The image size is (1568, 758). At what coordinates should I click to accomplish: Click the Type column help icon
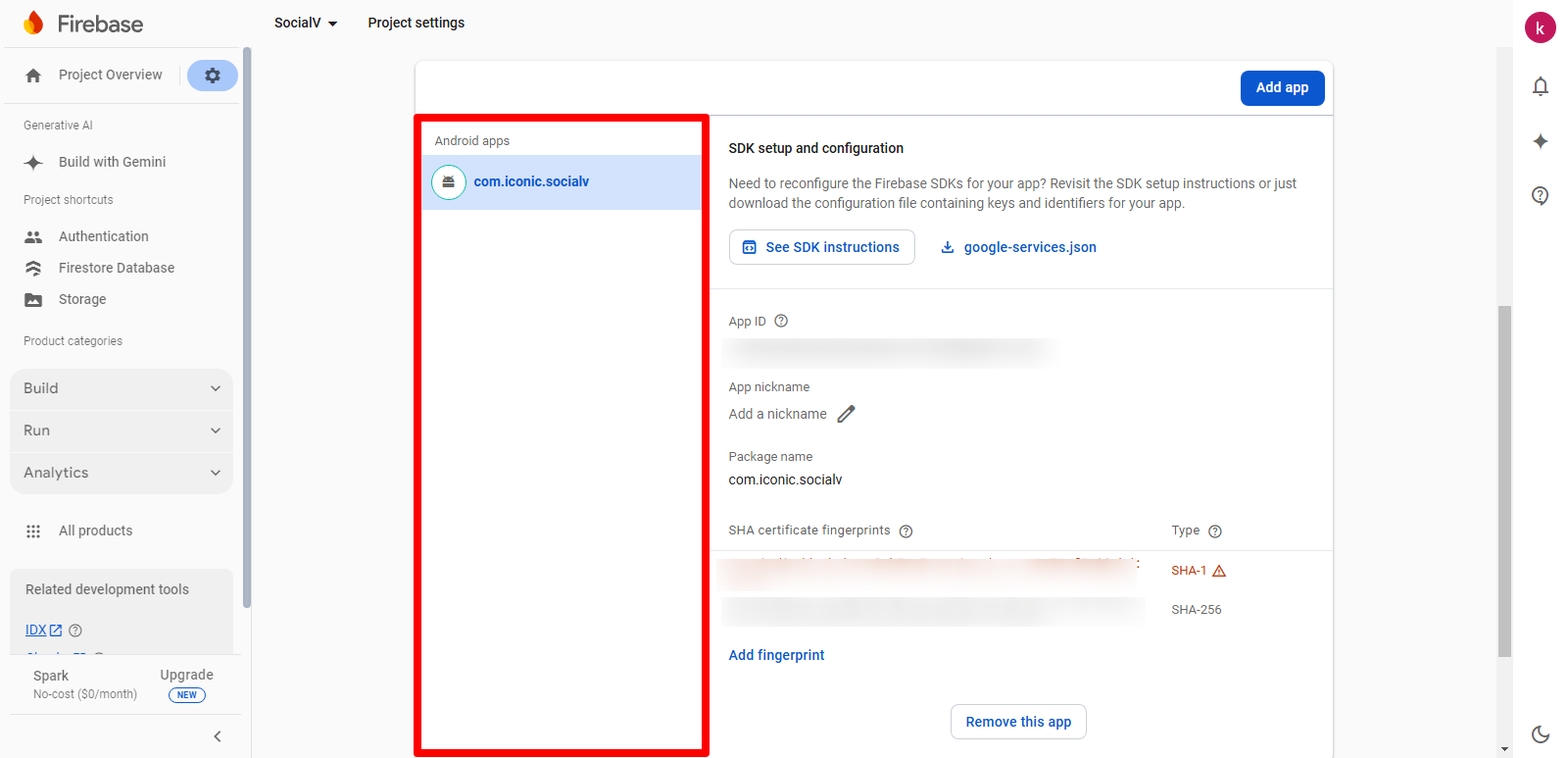(1215, 531)
